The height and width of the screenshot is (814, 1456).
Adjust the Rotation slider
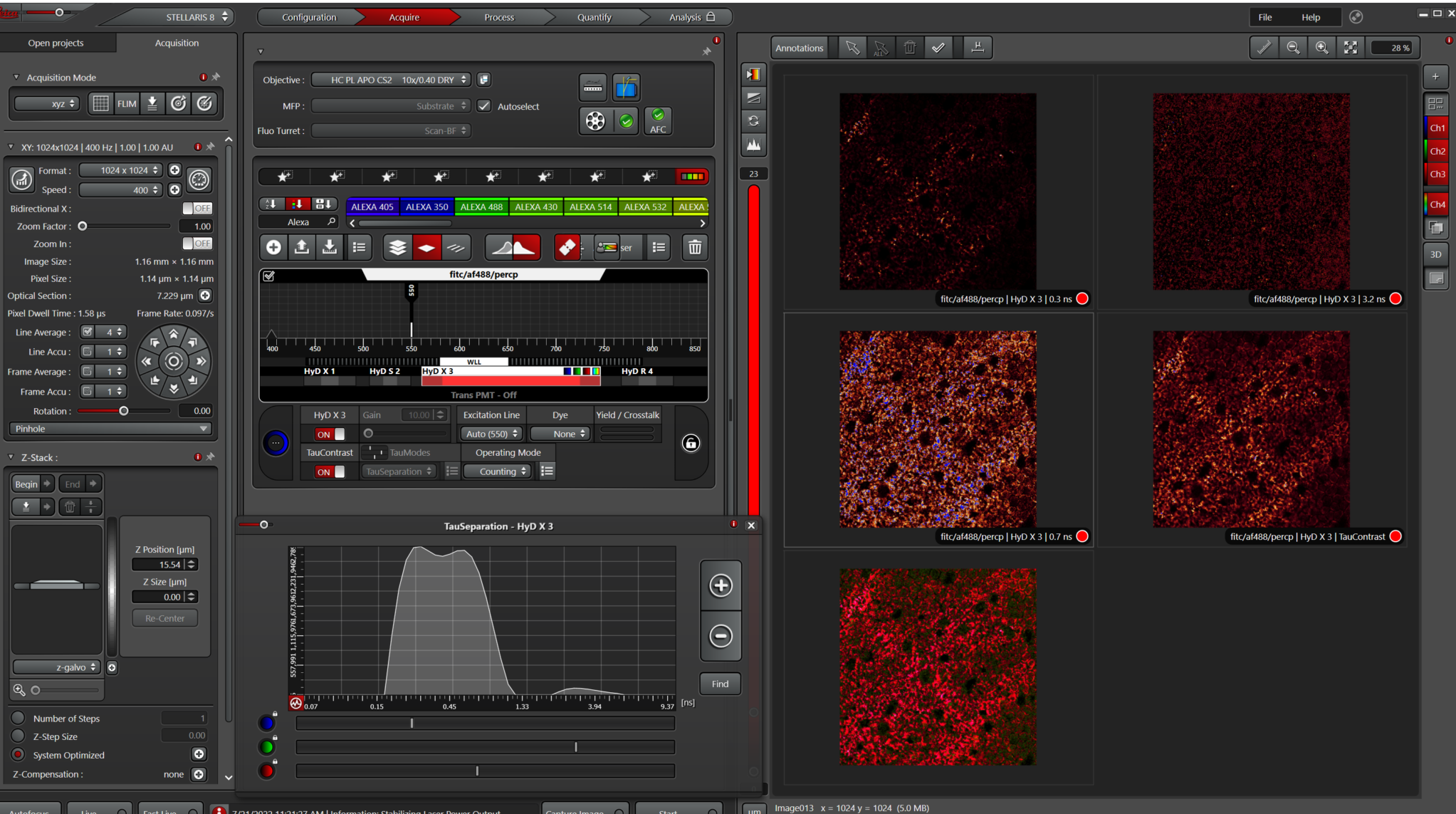124,411
